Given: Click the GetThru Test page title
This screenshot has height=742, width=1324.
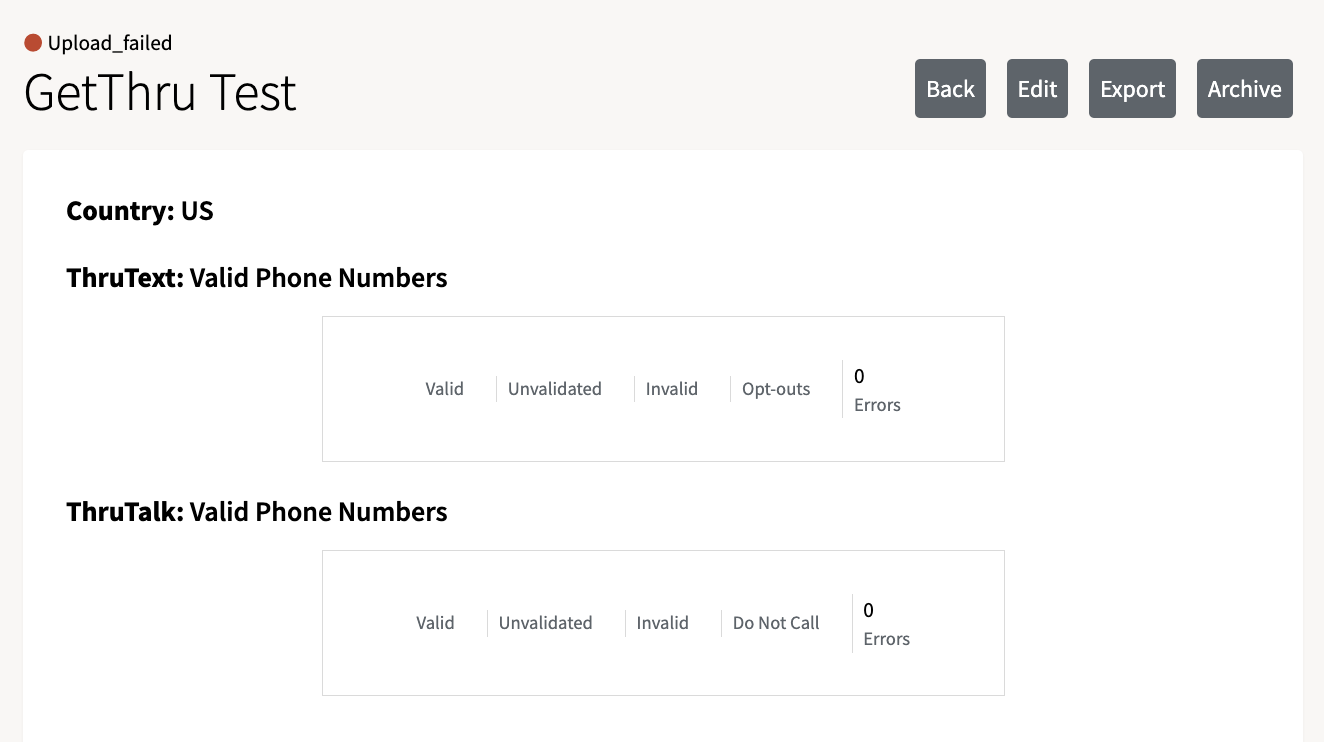Looking at the screenshot, I should tap(160, 92).
